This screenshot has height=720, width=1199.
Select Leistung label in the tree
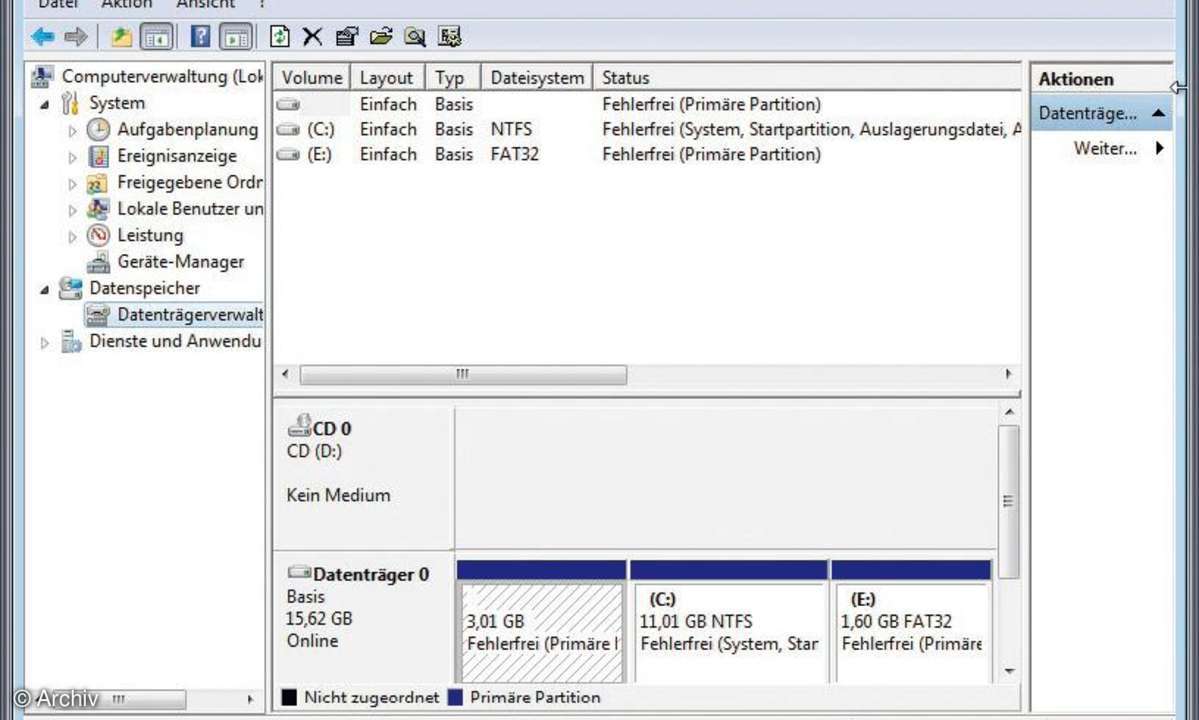[x=150, y=235]
